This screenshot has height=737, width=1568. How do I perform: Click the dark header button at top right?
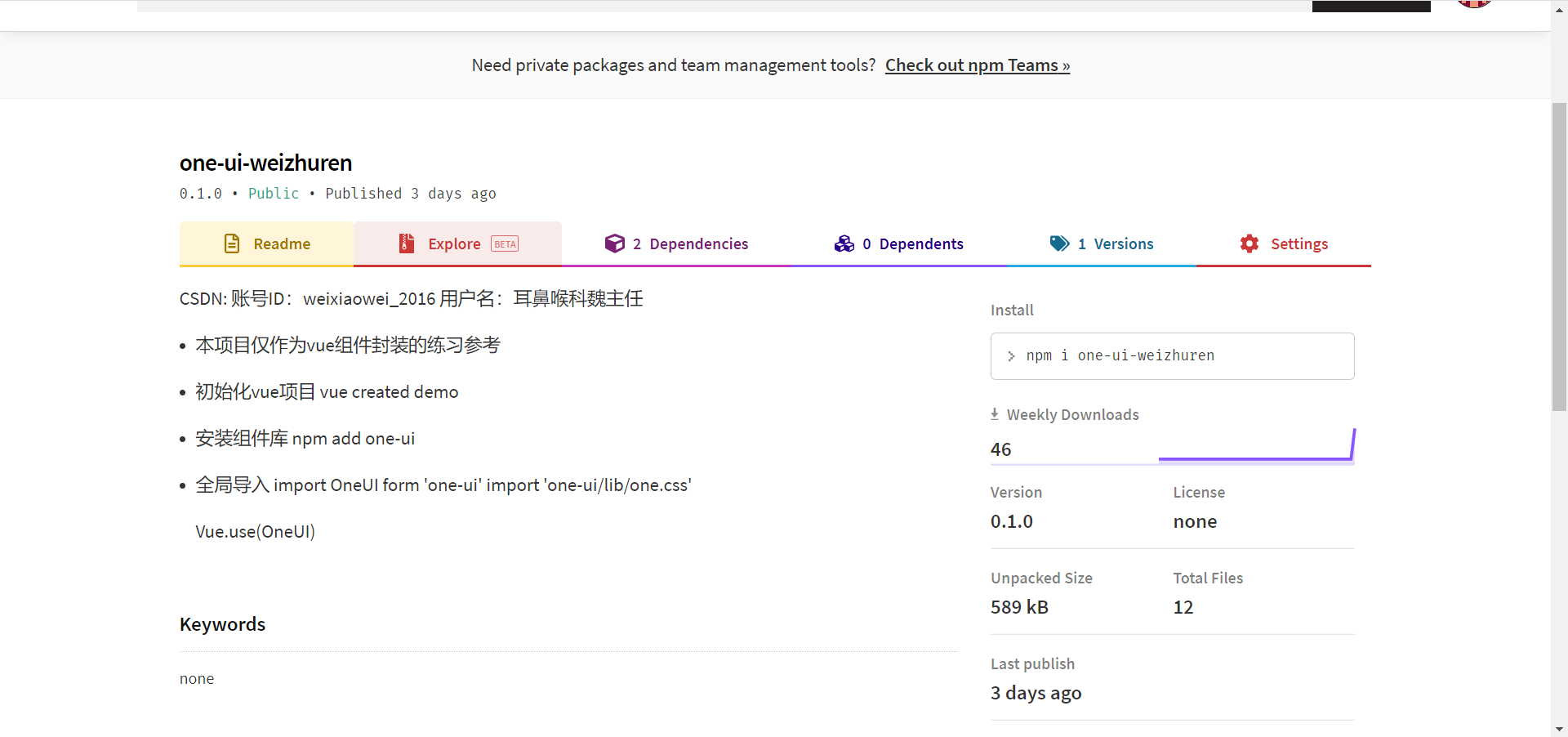pos(1370,5)
